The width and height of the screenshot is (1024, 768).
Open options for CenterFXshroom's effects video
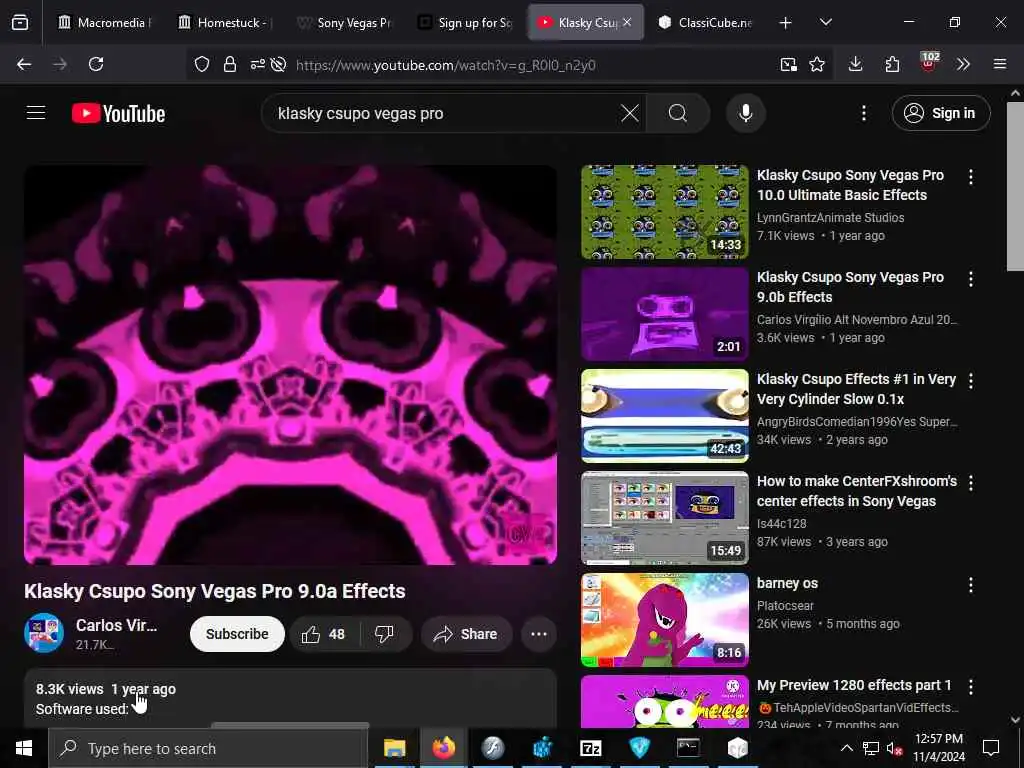970,483
